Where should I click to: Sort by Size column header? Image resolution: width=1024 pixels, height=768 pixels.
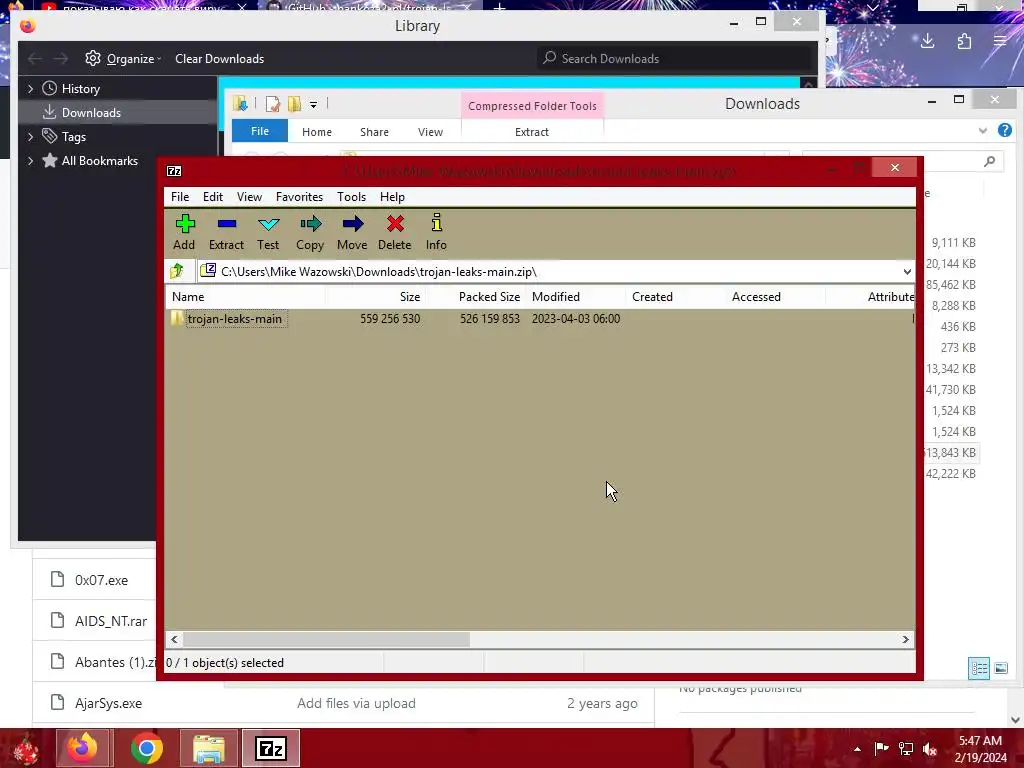point(409,296)
